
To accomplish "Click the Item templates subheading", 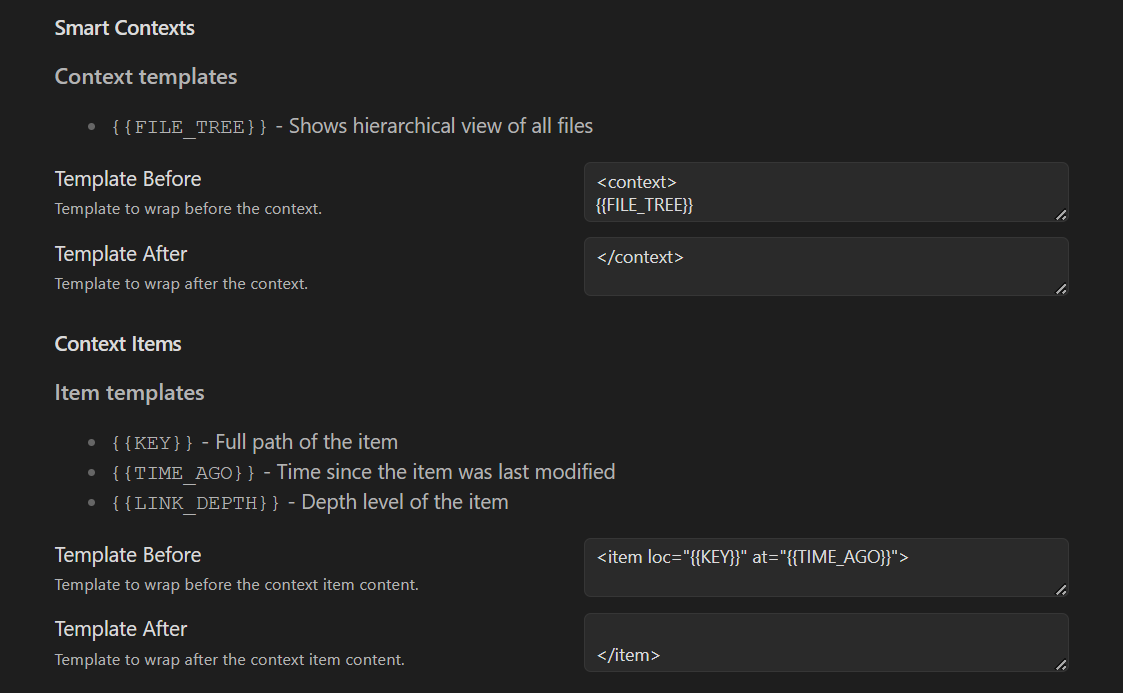I will pos(130,393).
